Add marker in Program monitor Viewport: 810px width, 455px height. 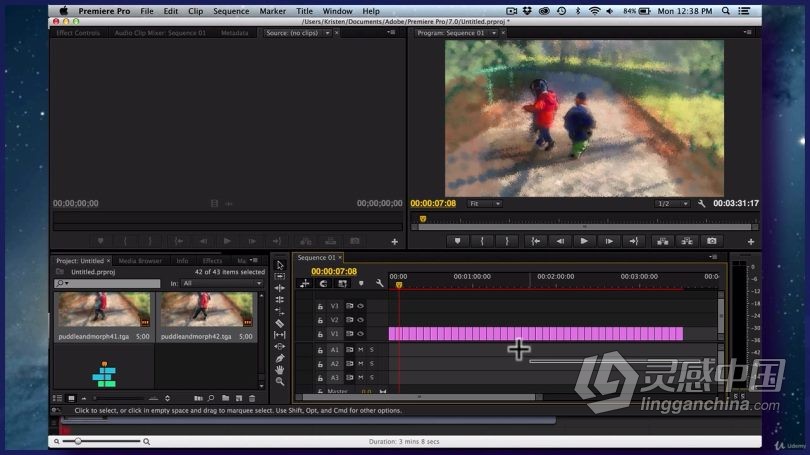tap(457, 241)
